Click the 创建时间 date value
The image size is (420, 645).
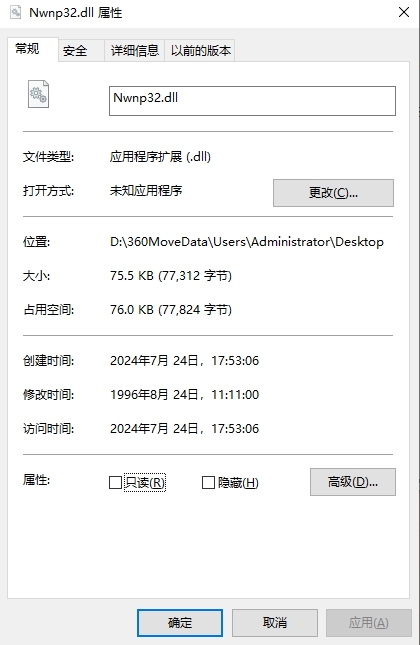pyautogui.click(x=184, y=360)
